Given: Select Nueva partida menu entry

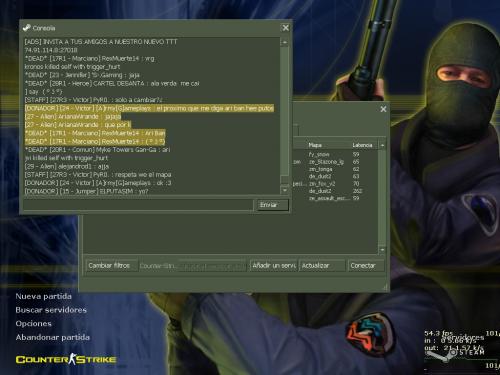Looking at the screenshot, I should (43, 296).
